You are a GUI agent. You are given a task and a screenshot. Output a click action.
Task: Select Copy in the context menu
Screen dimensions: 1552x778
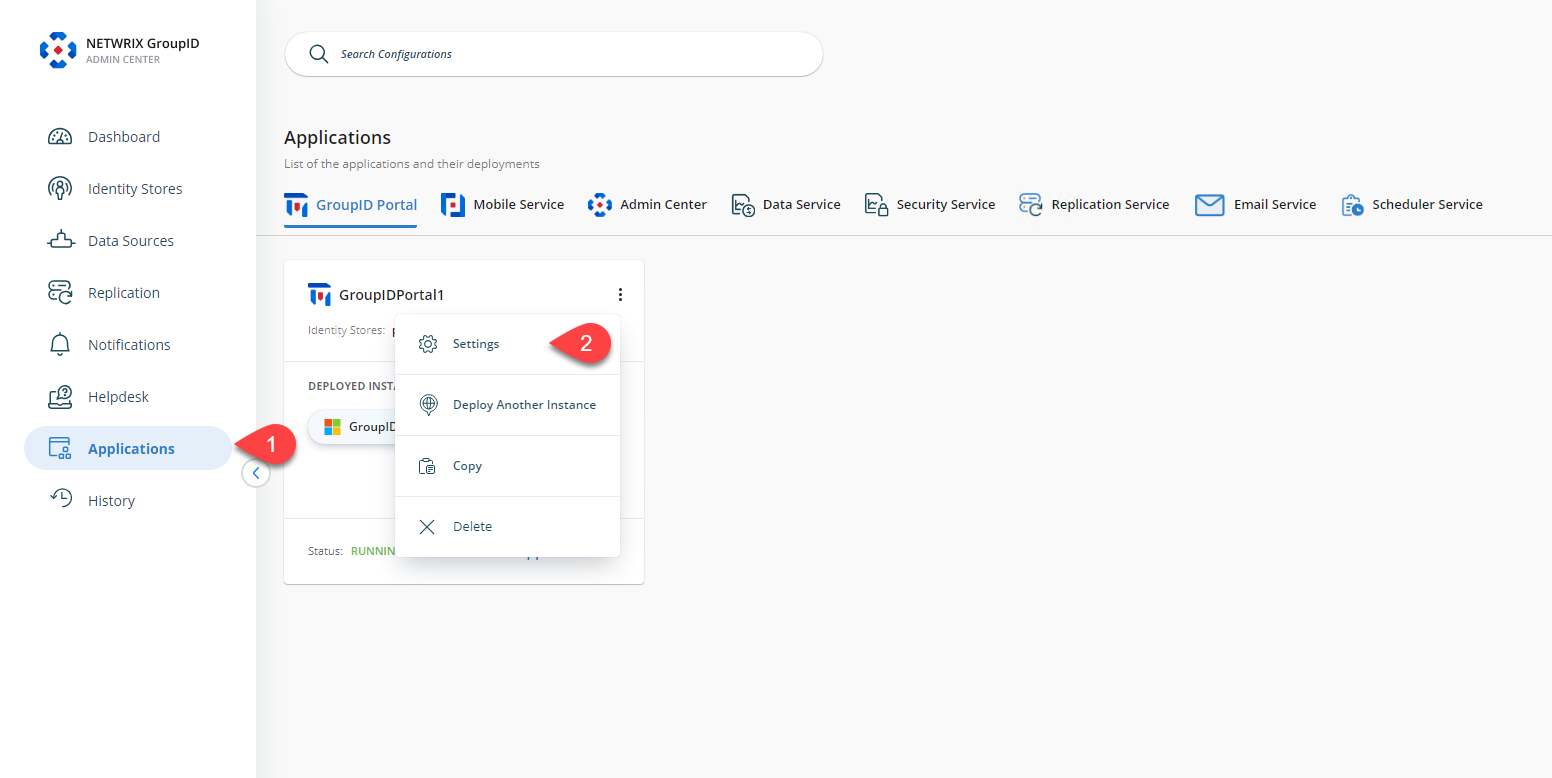[x=466, y=465]
